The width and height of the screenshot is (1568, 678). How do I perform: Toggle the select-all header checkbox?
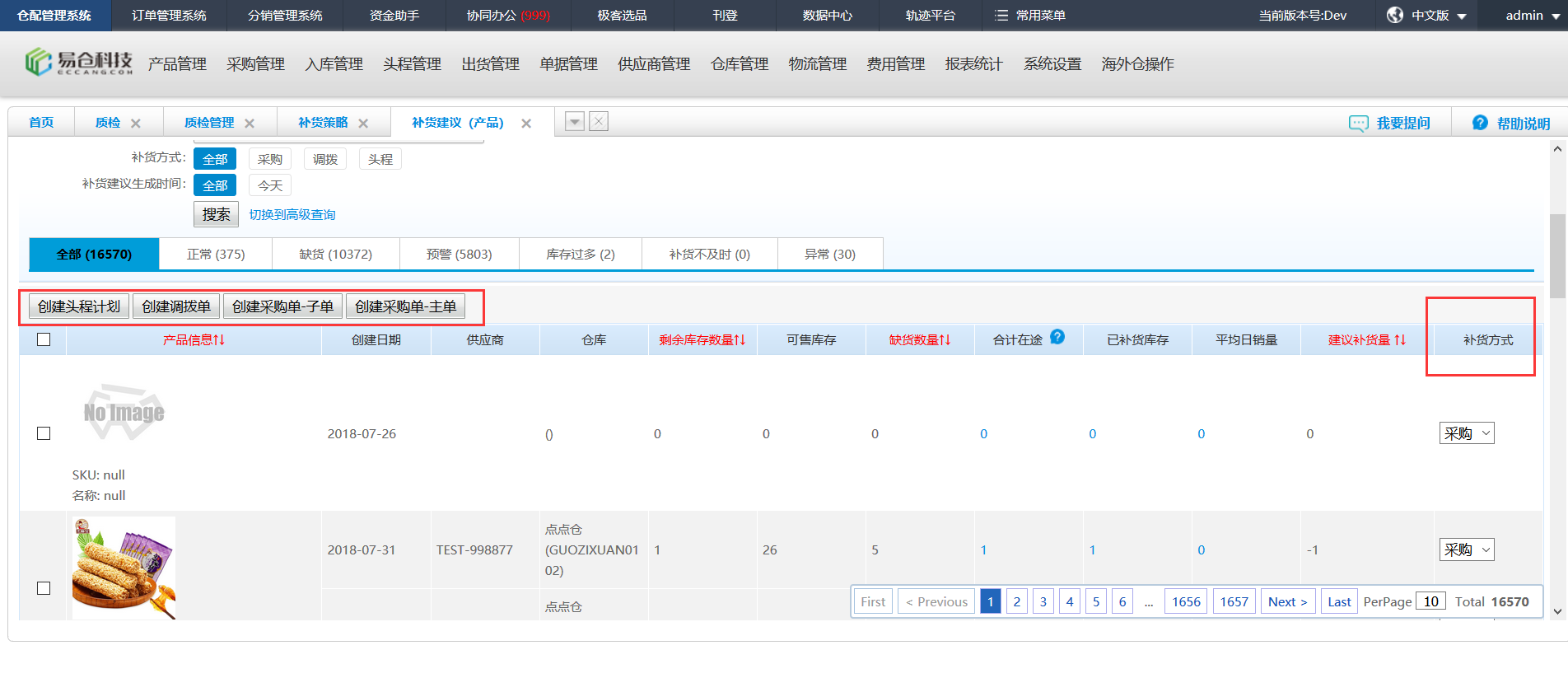(x=44, y=339)
